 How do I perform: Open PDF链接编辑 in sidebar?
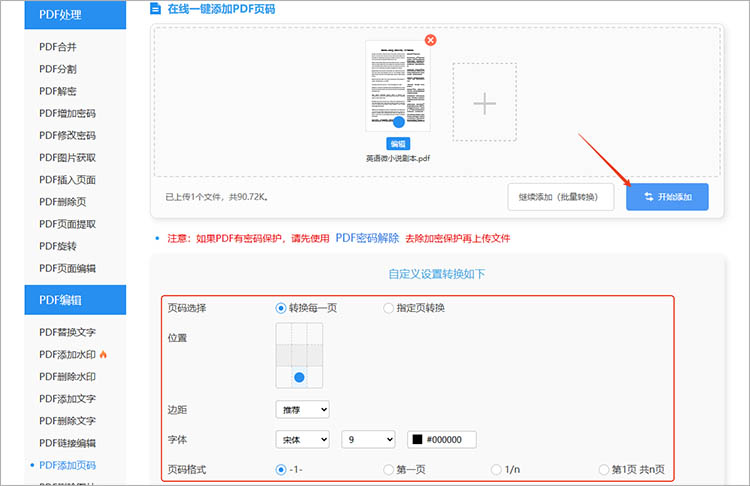tap(67, 443)
